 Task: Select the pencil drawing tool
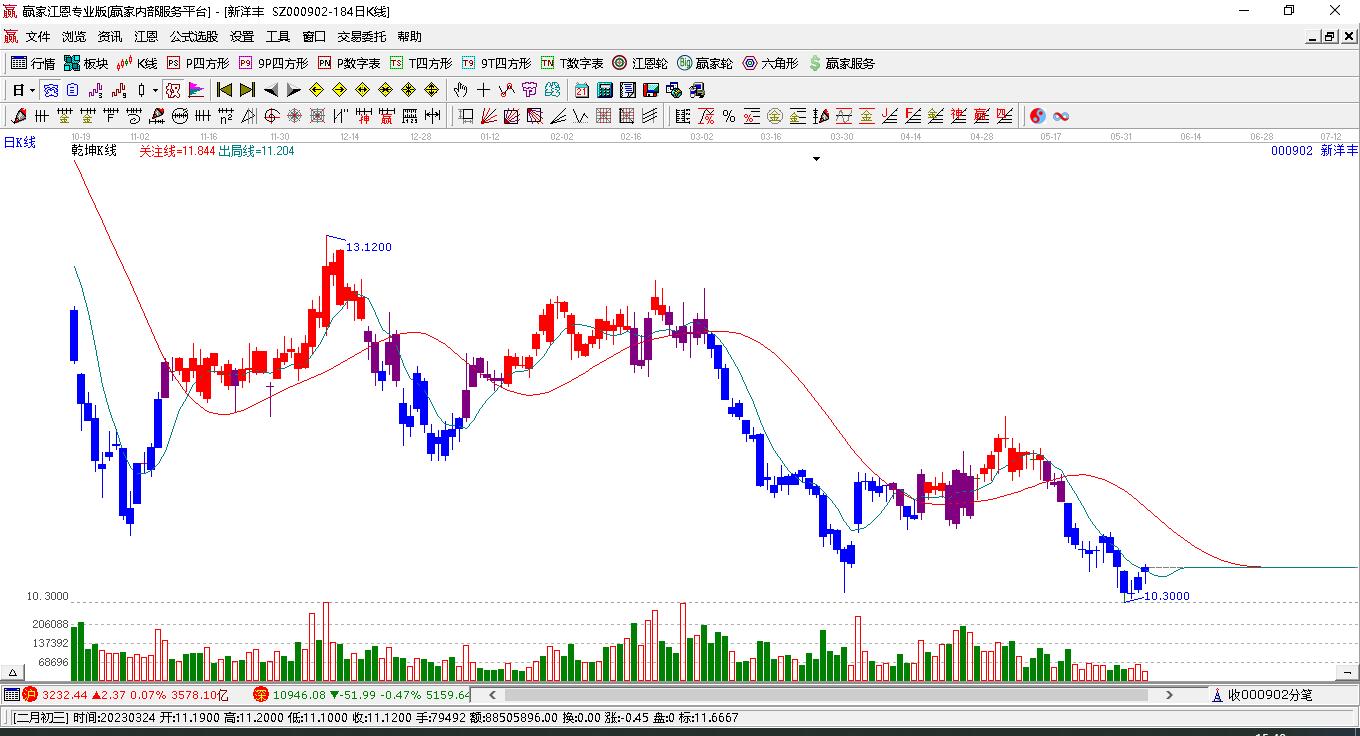click(x=18, y=116)
